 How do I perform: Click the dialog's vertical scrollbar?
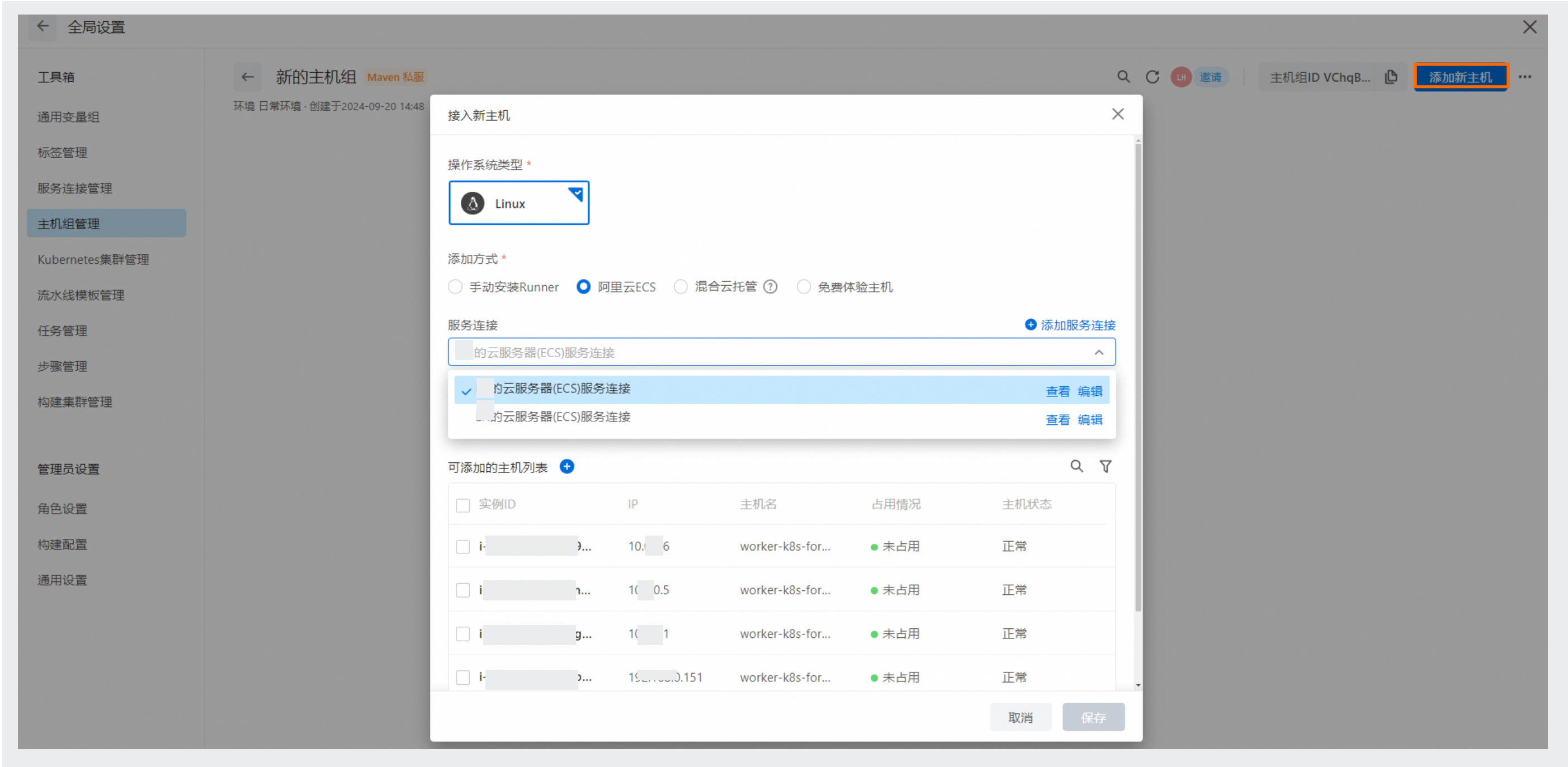[1137, 377]
